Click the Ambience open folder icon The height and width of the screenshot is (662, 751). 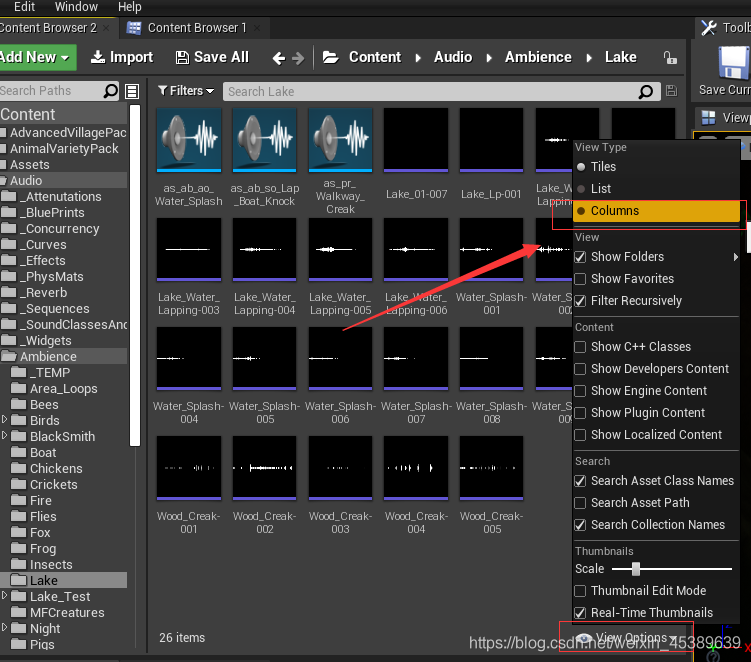point(9,356)
